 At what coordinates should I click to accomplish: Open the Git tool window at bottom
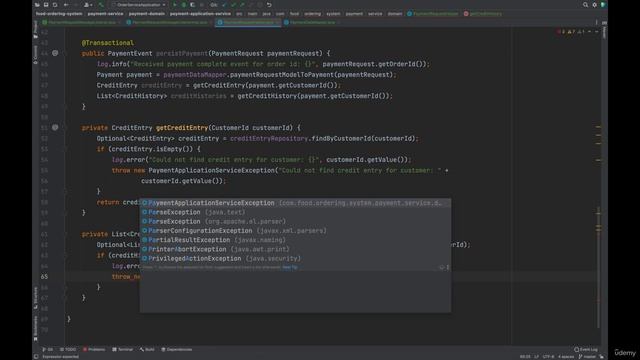point(47,349)
